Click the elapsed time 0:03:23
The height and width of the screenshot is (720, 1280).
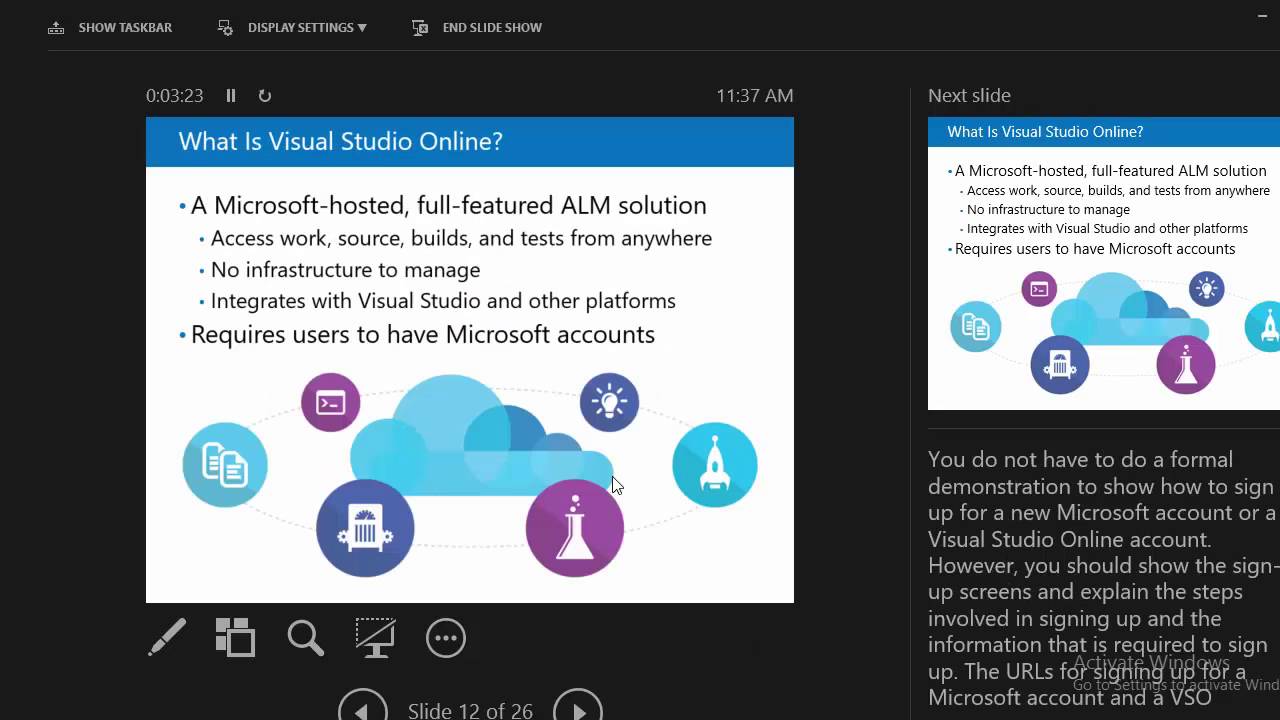[175, 96]
